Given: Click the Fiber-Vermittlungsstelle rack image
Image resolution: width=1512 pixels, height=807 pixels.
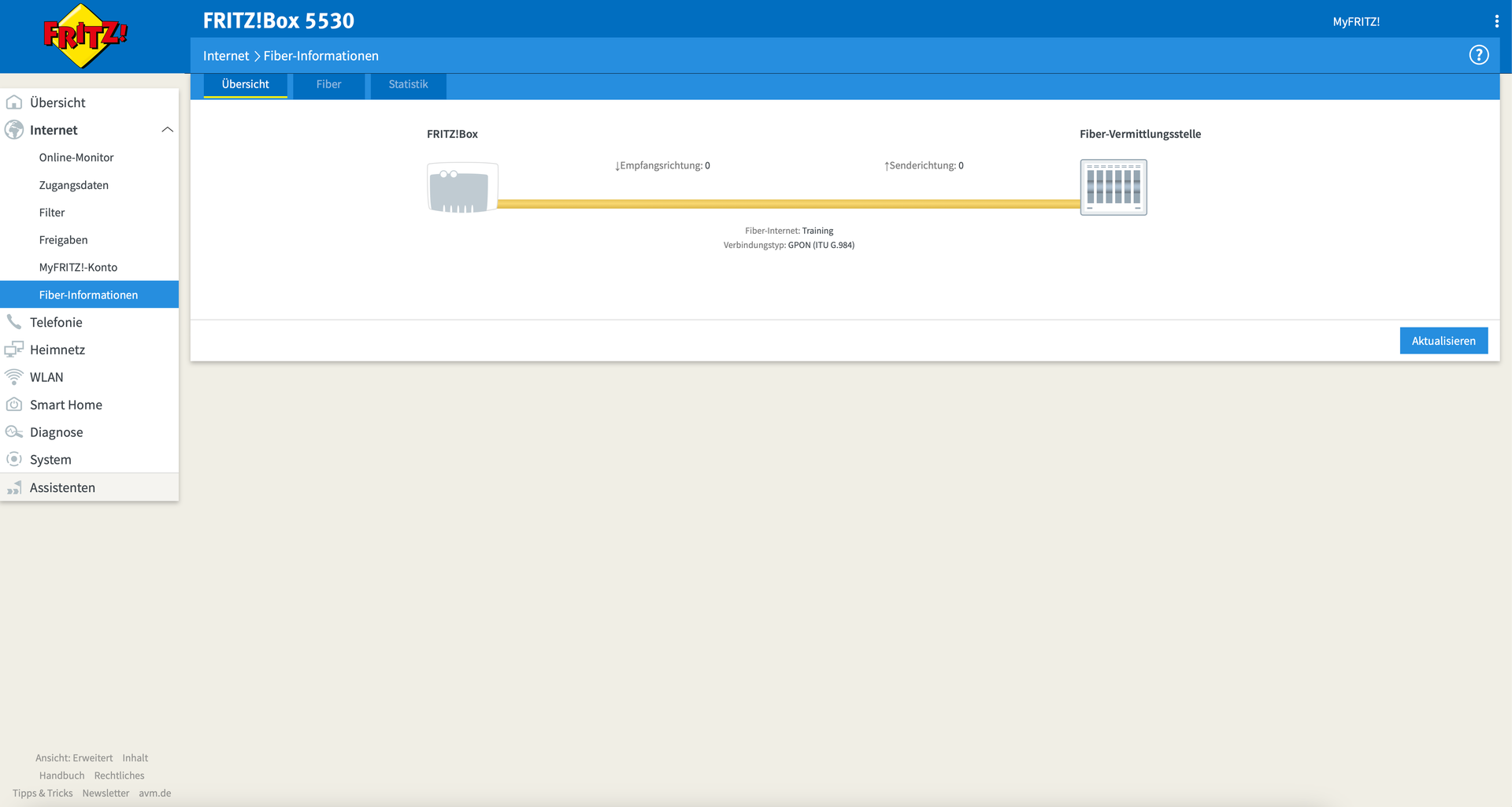Looking at the screenshot, I should pos(1114,187).
